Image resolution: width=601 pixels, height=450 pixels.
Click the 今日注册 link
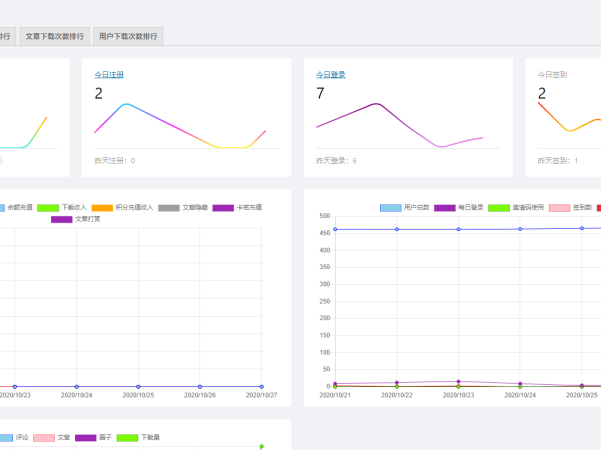(x=109, y=74)
